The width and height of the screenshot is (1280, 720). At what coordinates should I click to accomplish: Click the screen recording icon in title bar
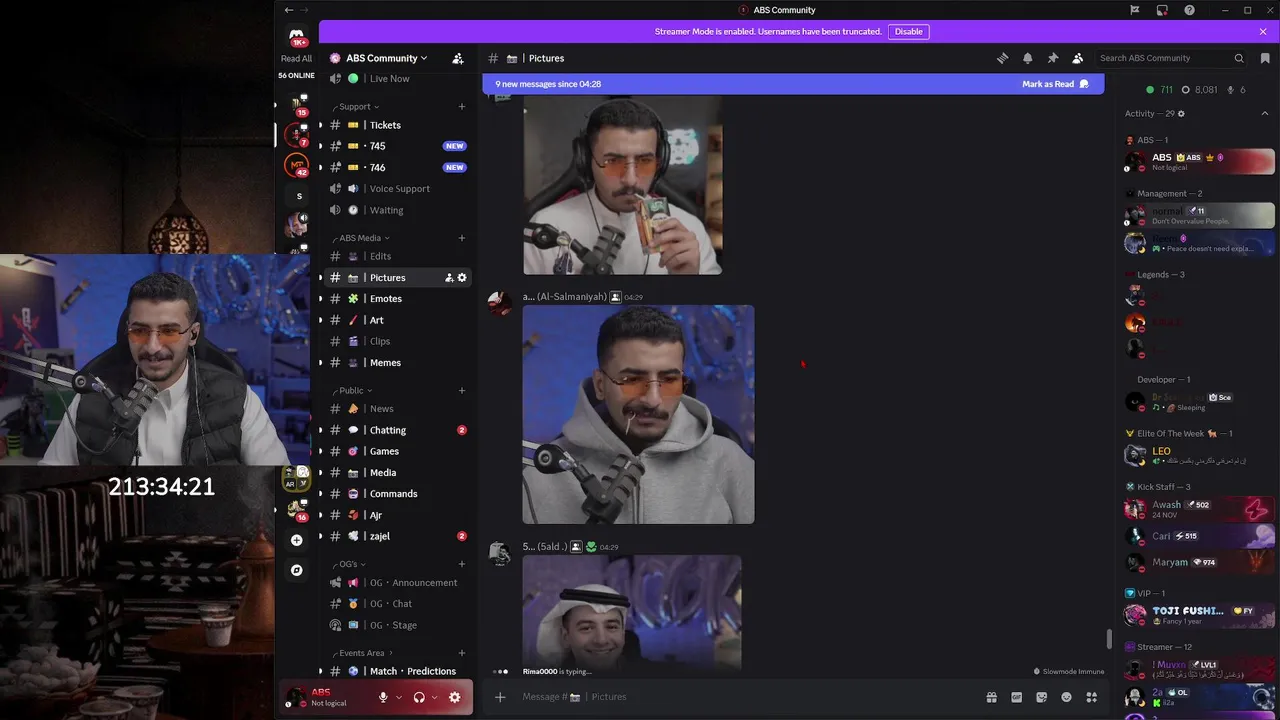pyautogui.click(x=1162, y=10)
